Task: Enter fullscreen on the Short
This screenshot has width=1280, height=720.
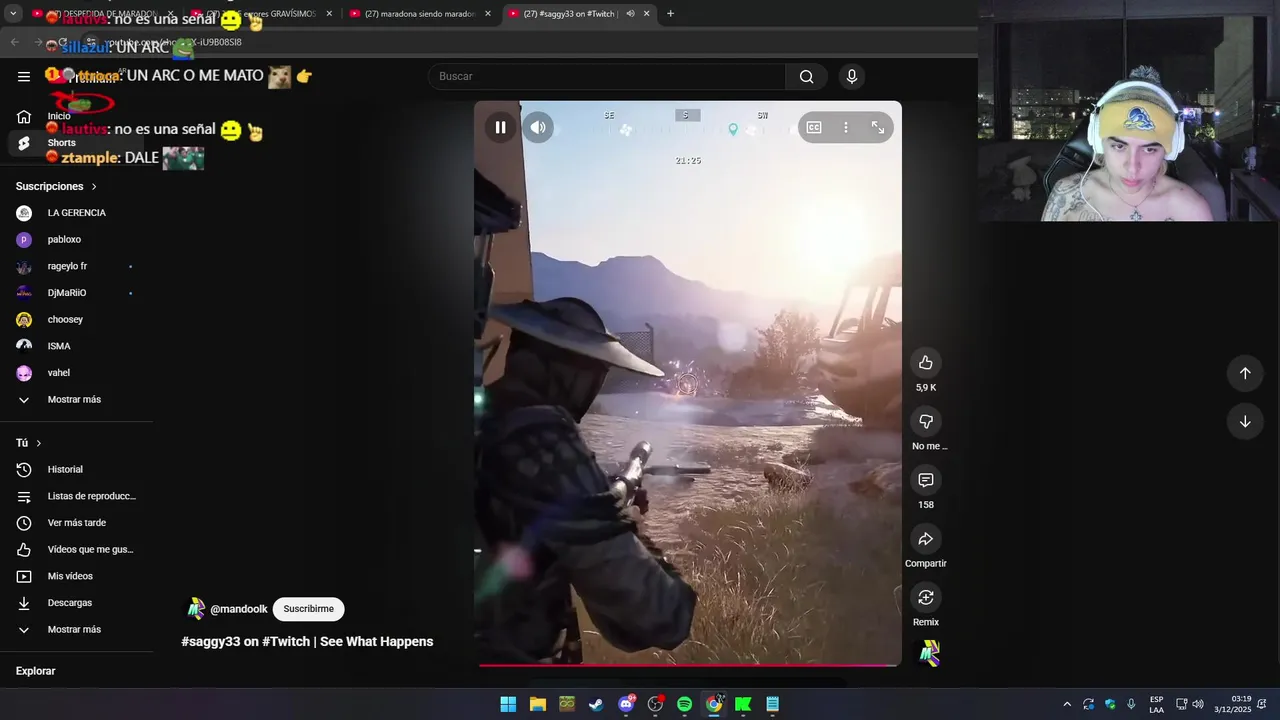Action: pos(877,127)
